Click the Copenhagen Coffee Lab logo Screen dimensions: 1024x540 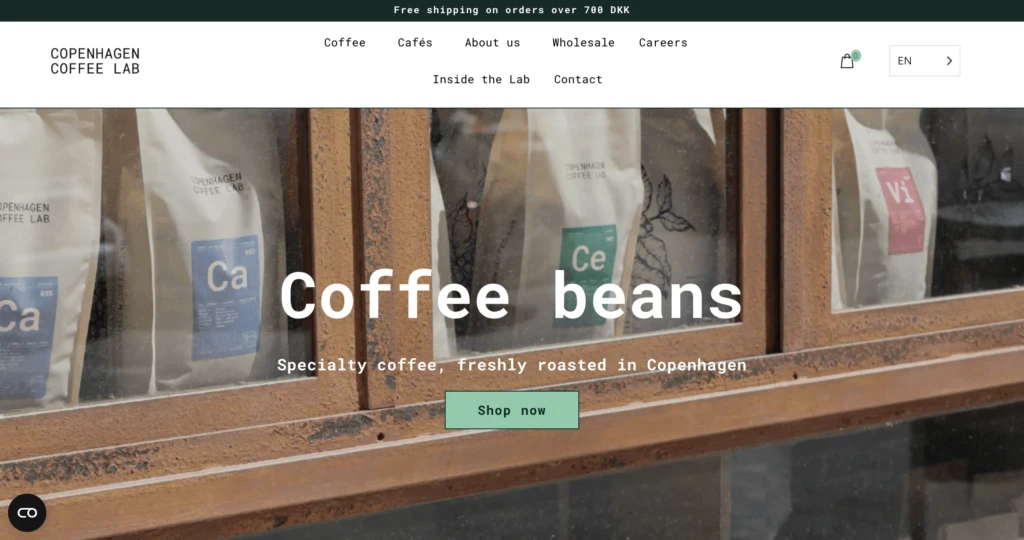click(95, 61)
